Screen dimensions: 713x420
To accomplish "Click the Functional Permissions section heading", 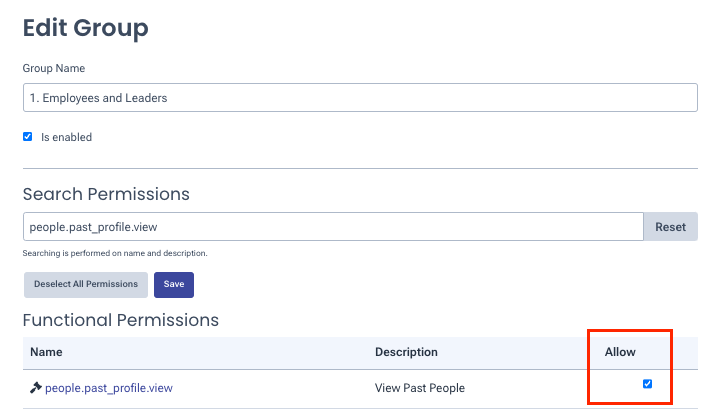I will coord(121,320).
